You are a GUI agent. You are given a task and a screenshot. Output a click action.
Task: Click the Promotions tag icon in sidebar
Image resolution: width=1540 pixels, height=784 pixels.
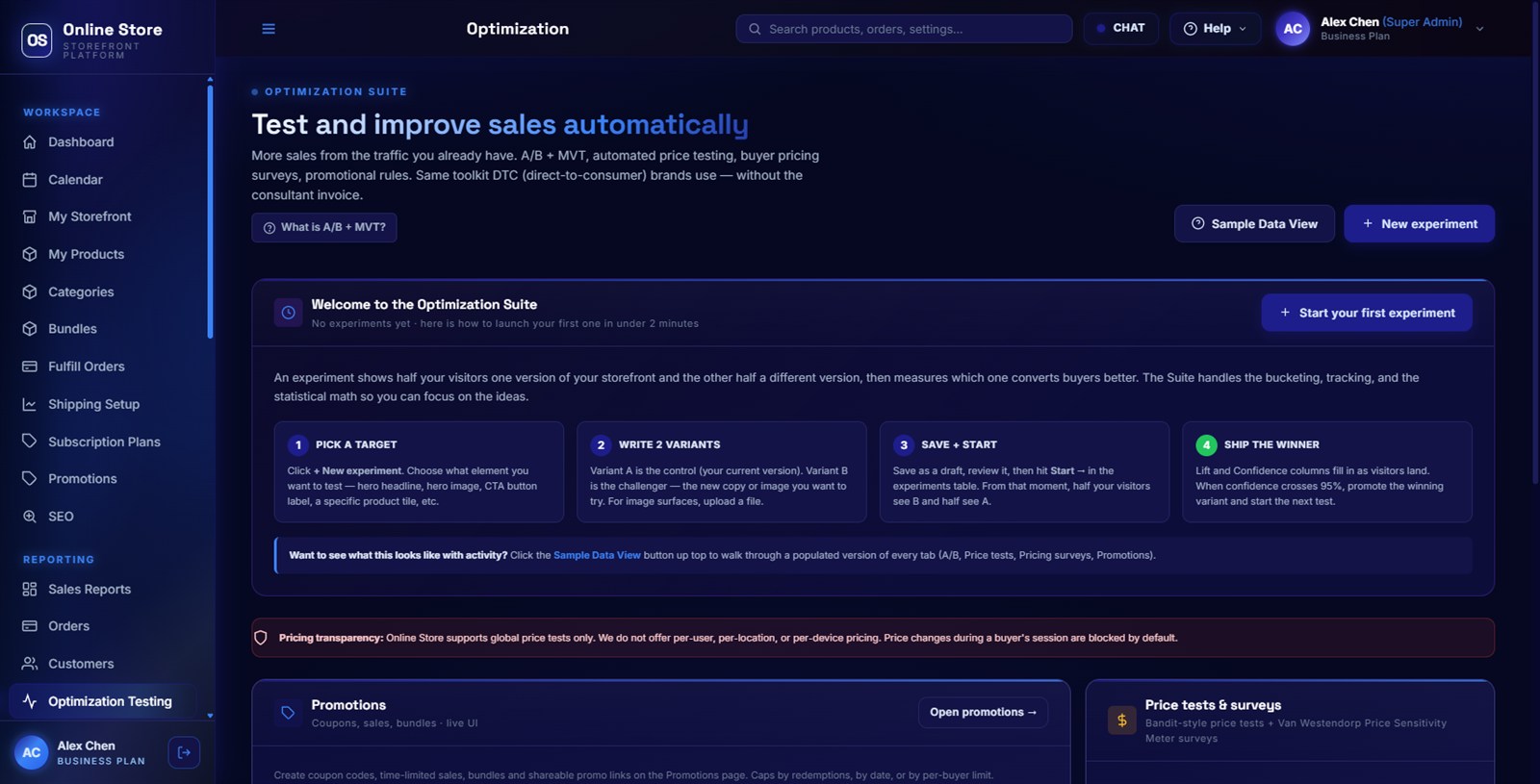(30, 478)
